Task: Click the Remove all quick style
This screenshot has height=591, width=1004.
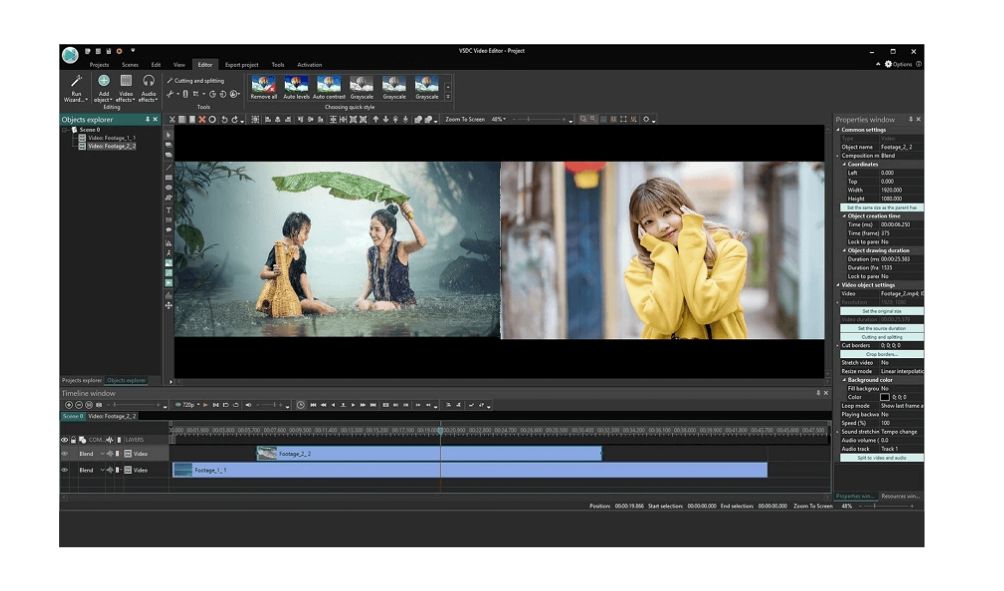Action: point(263,85)
